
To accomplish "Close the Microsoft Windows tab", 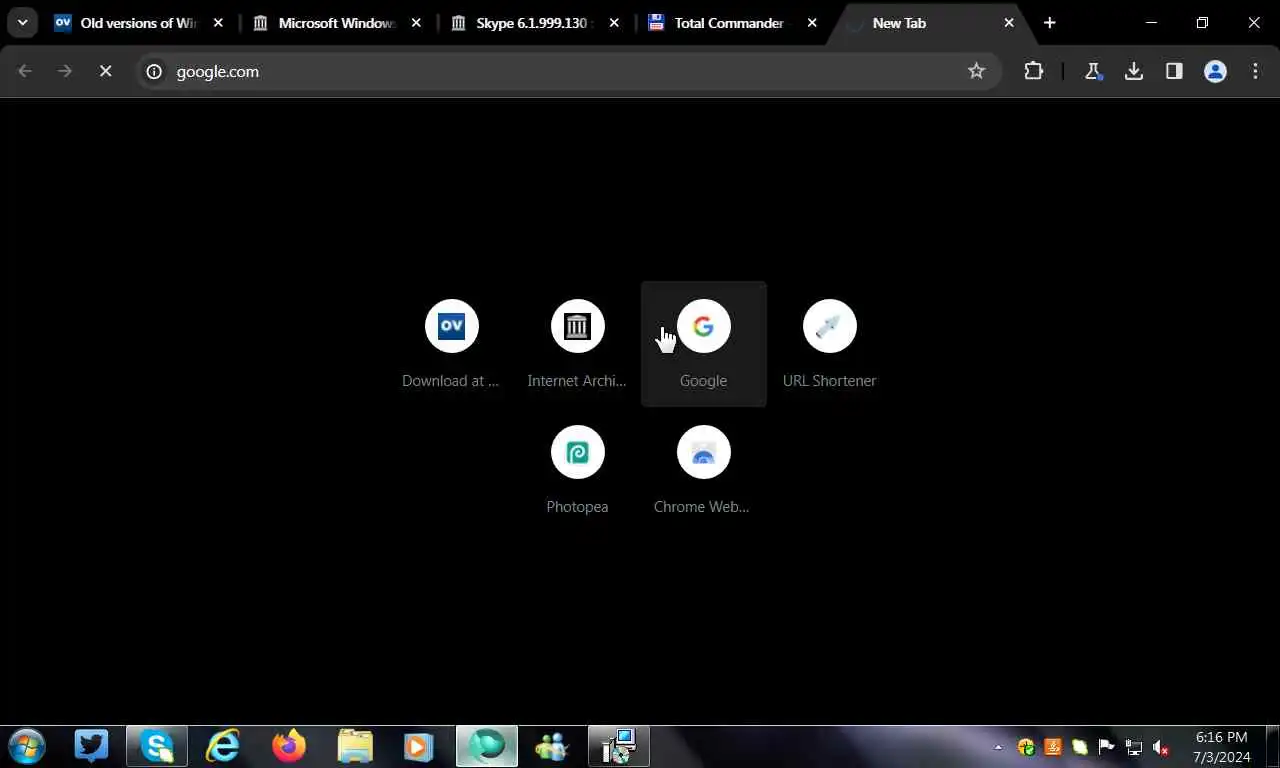I will click(x=416, y=23).
